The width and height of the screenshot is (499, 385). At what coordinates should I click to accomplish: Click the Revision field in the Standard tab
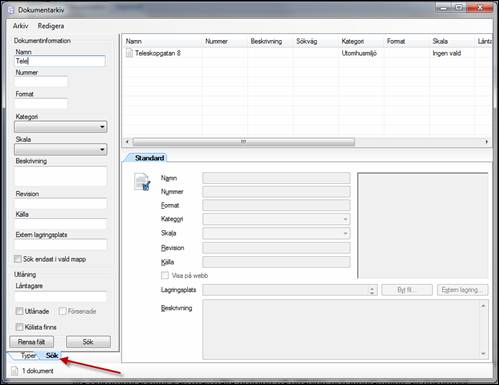(276, 248)
